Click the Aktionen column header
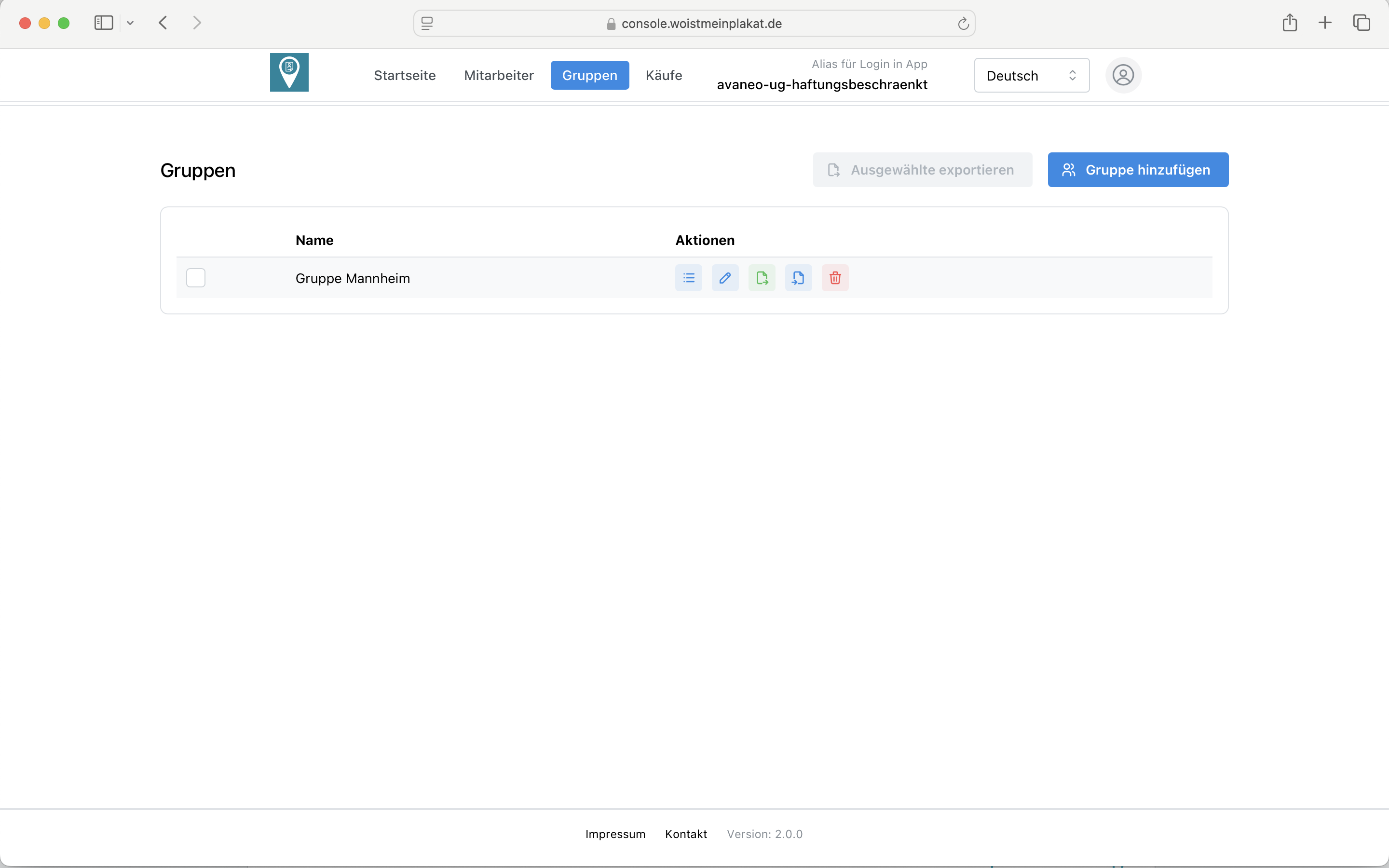1389x868 pixels. (x=705, y=241)
